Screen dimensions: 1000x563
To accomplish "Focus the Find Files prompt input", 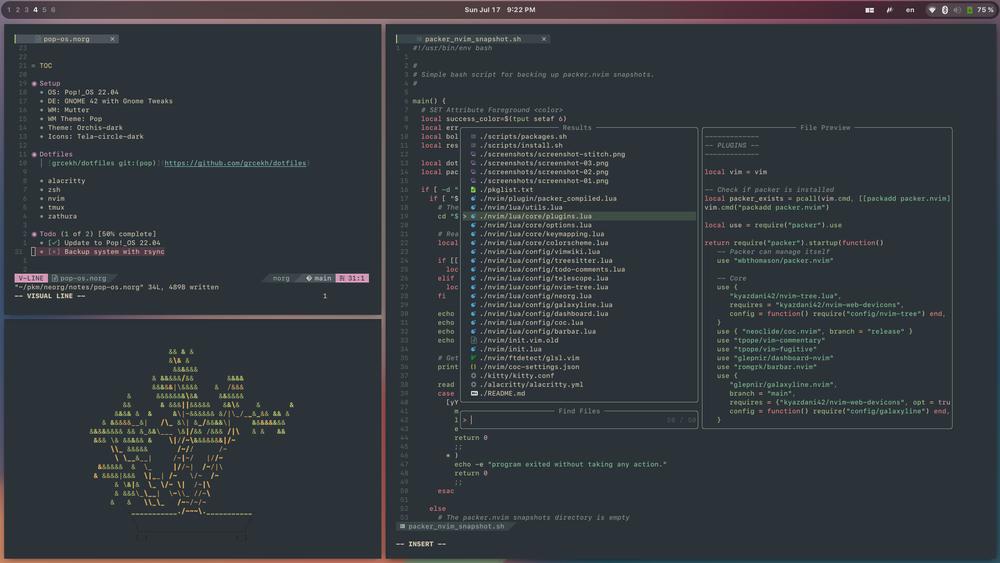I will [579, 420].
